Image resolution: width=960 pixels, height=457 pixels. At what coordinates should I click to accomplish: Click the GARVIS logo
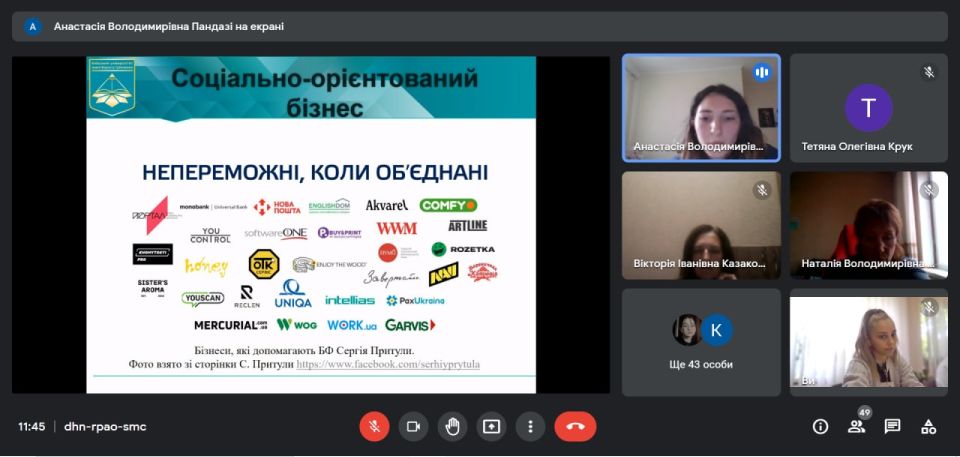[x=410, y=325]
